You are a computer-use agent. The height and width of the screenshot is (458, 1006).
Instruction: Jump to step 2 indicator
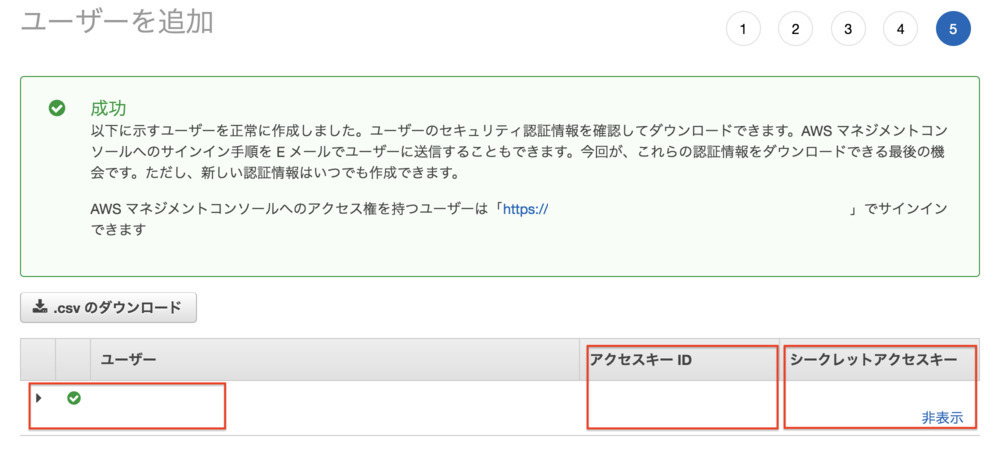click(x=795, y=29)
